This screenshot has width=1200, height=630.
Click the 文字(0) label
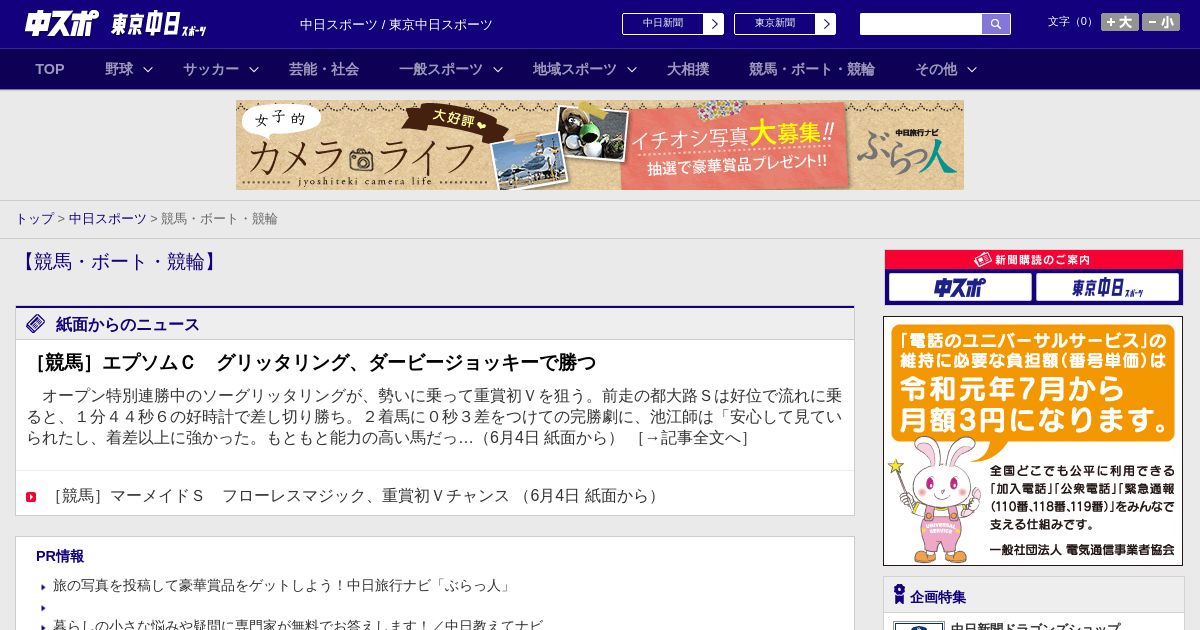tap(1072, 22)
